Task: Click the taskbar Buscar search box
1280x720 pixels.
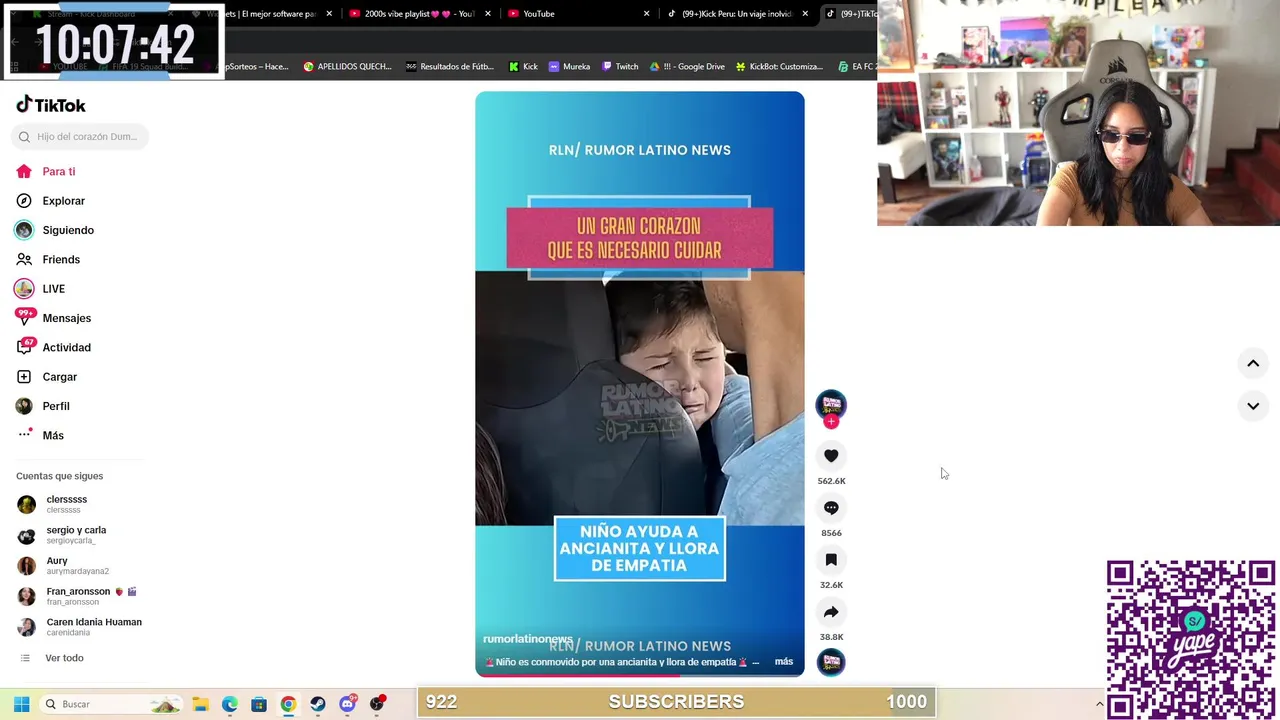Action: (x=112, y=704)
